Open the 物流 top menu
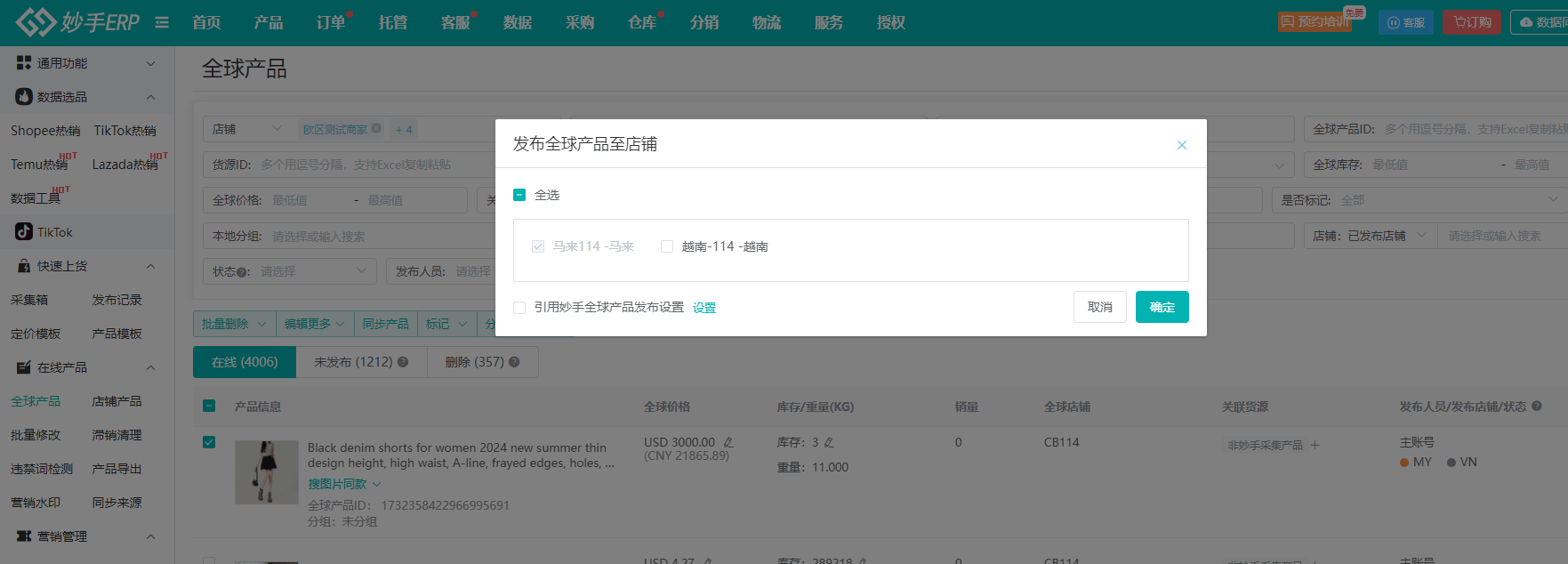Viewport: 1568px width, 564px height. coord(767,22)
